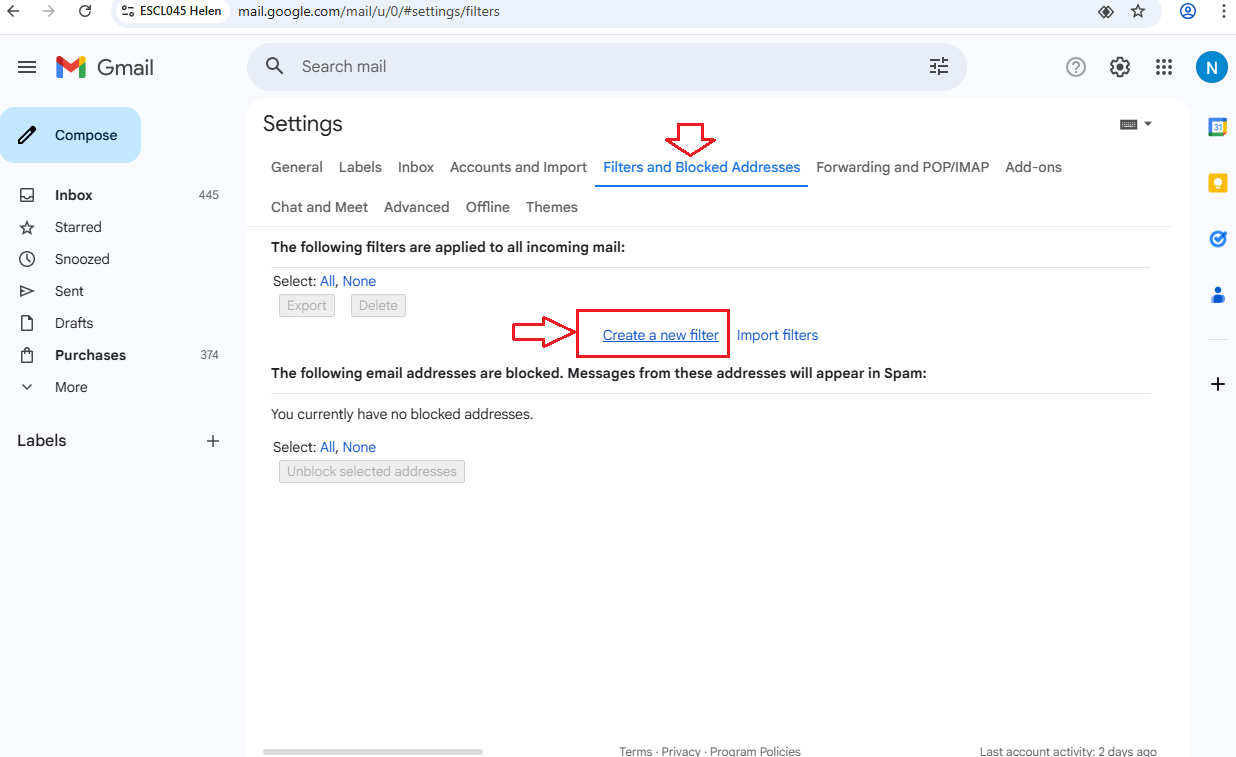Open the Support help icon
The image size is (1236, 757).
tap(1075, 67)
